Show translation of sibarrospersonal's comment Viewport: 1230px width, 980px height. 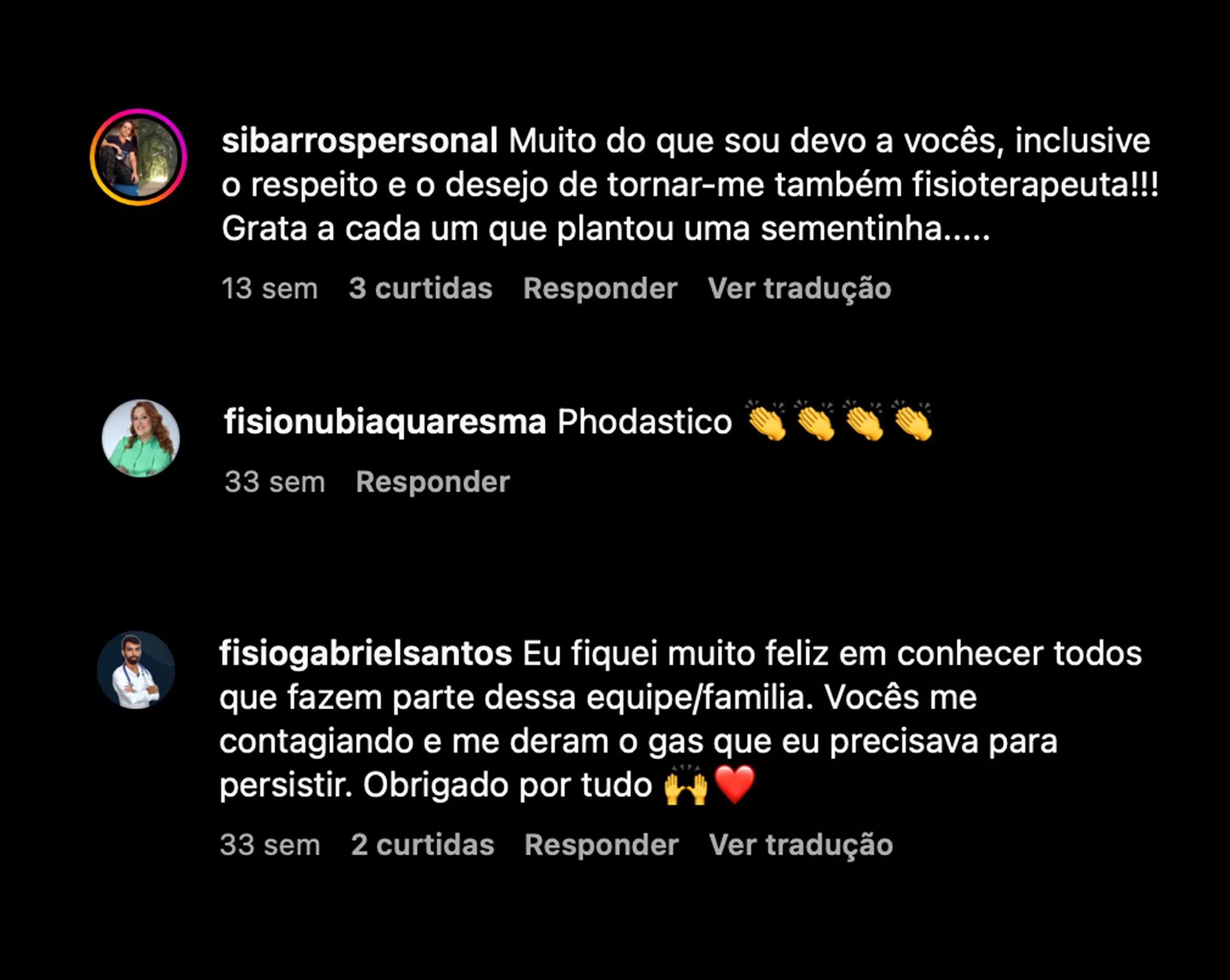pyautogui.click(x=799, y=288)
